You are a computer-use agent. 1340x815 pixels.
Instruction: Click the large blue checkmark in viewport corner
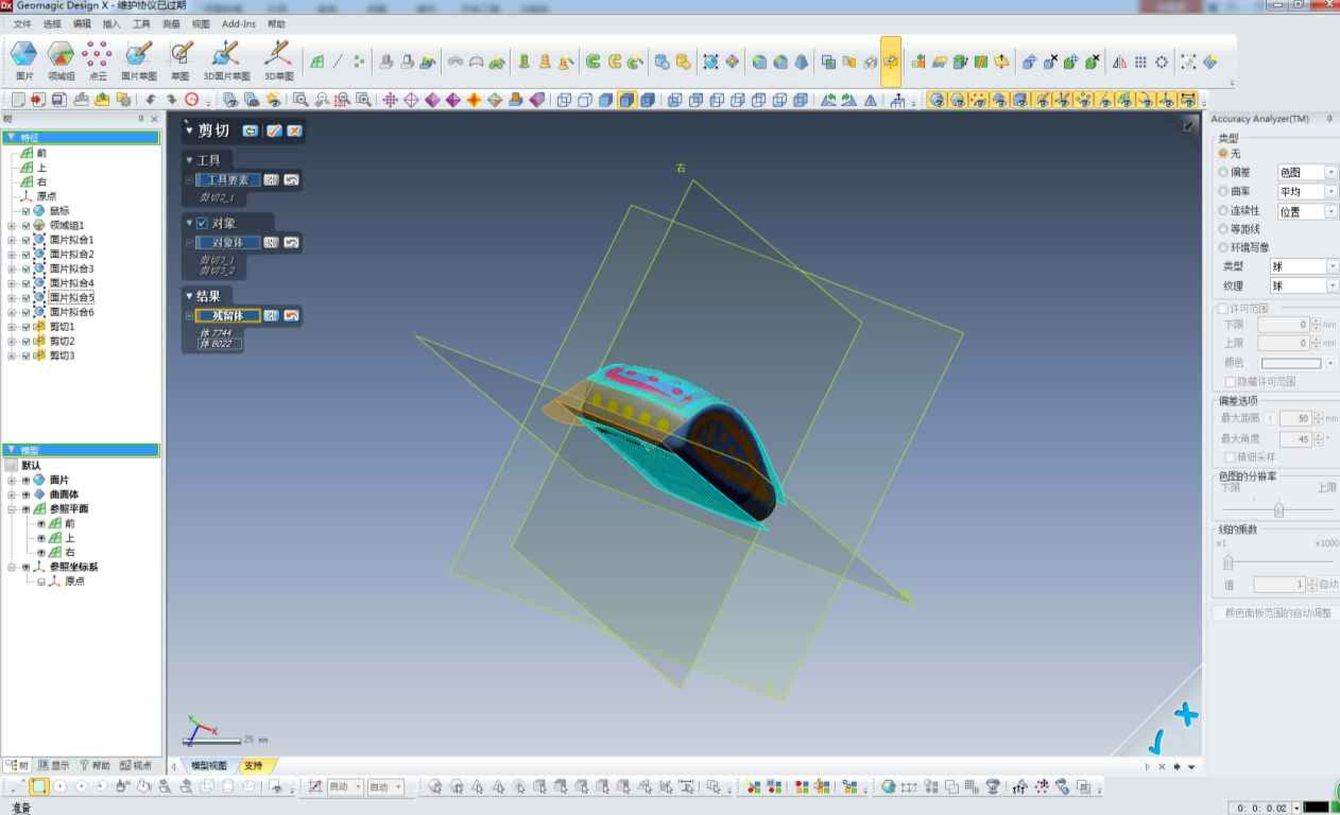[1156, 741]
